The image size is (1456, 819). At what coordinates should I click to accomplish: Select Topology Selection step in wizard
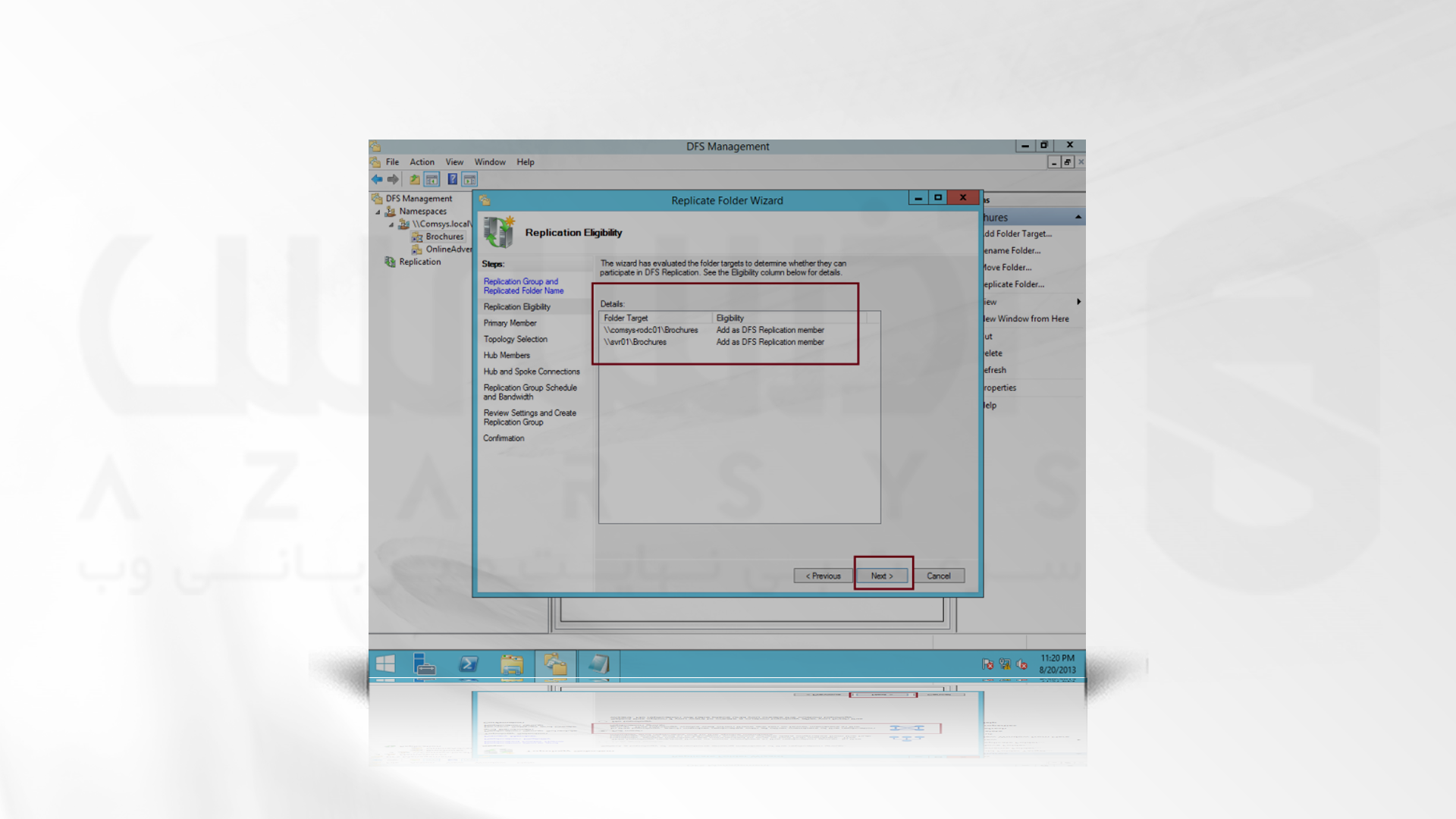tap(516, 339)
